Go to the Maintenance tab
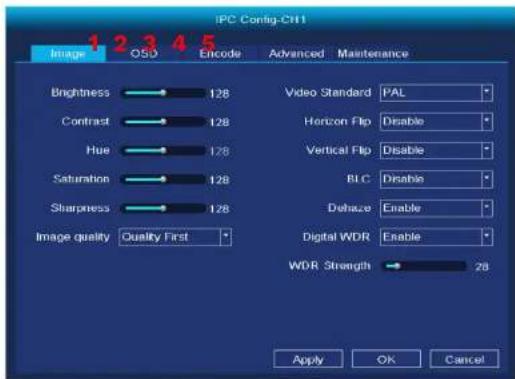This screenshot has width=515, height=379. click(x=373, y=54)
